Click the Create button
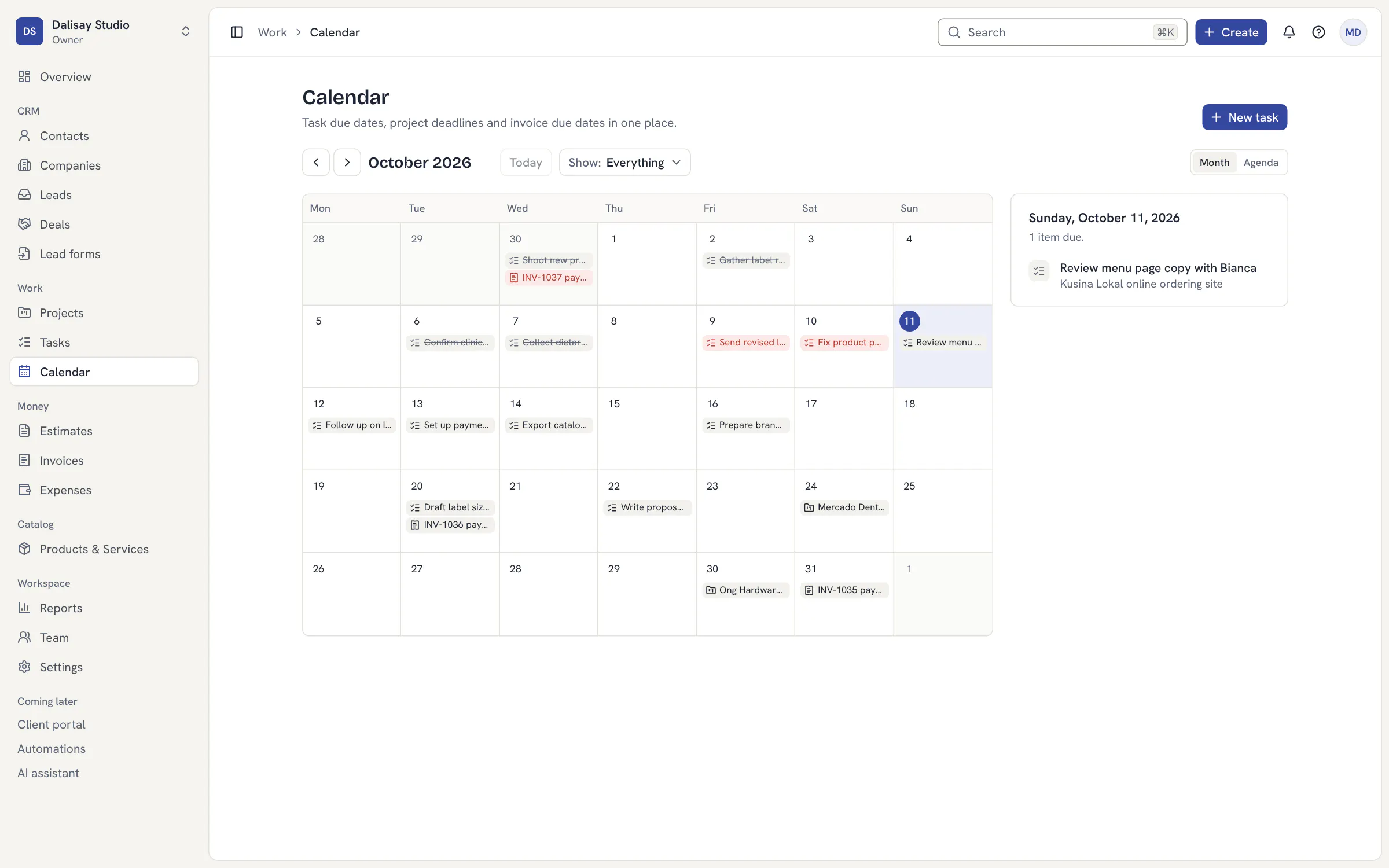This screenshot has height=868, width=1389. tap(1231, 32)
